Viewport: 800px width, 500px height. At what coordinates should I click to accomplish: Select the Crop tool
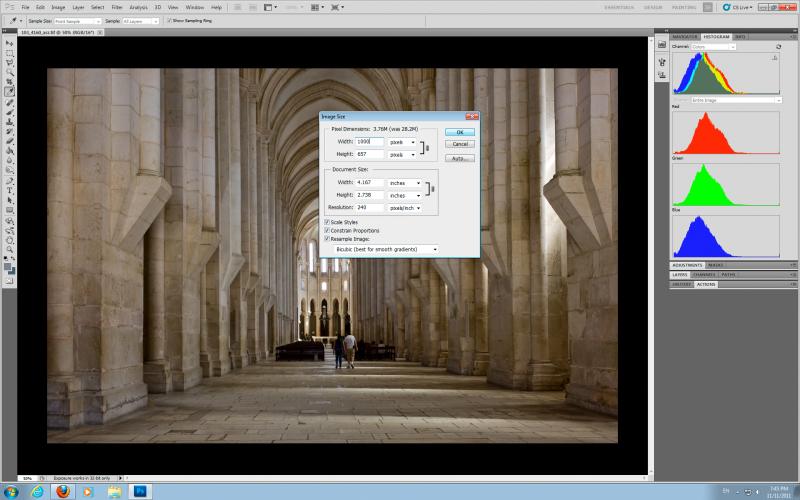(9, 82)
